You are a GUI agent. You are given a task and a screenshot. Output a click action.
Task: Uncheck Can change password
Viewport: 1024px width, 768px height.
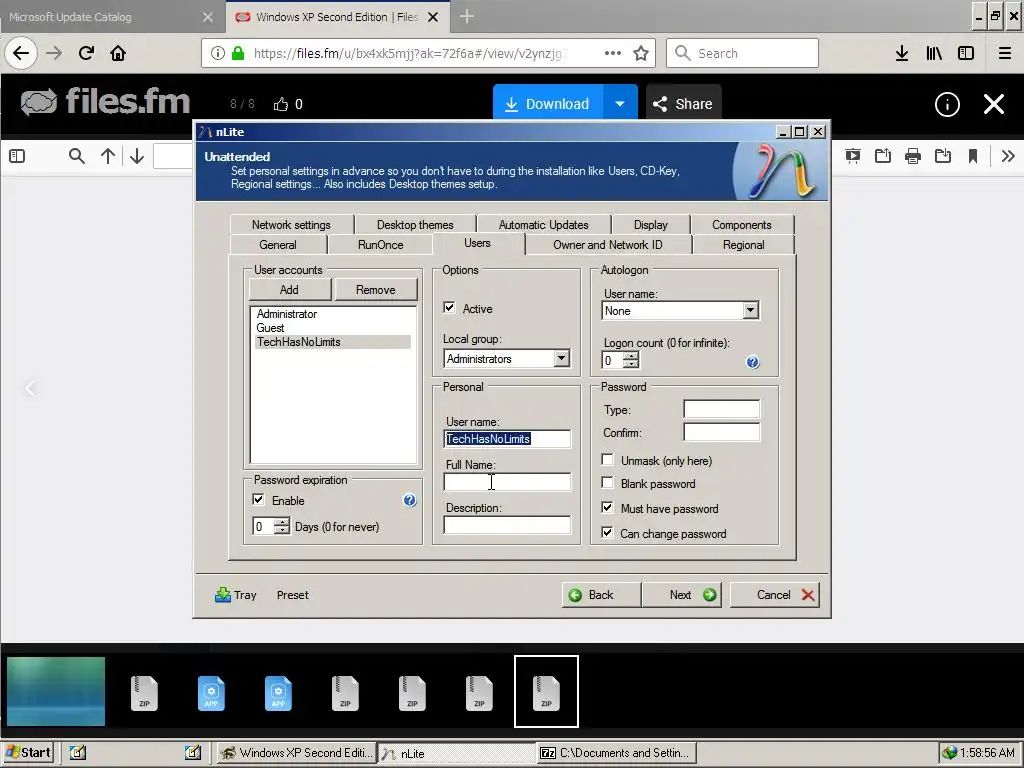pyautogui.click(x=607, y=532)
